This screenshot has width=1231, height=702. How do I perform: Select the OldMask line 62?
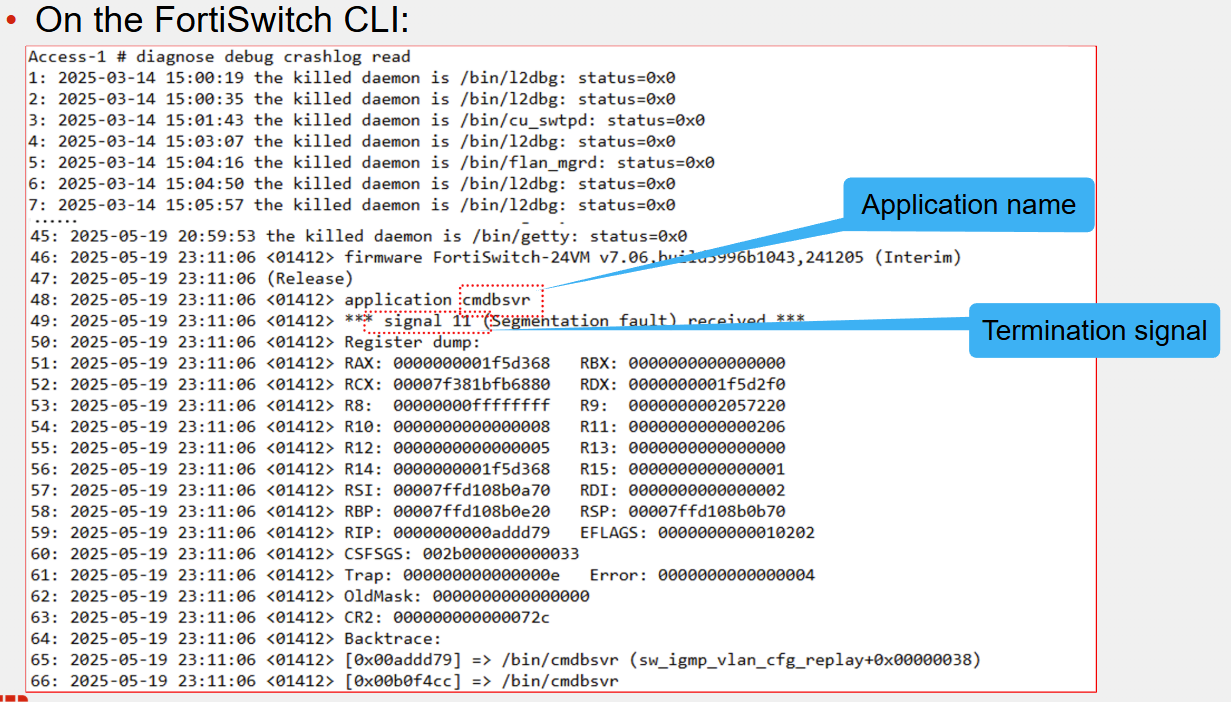[x=309, y=596]
